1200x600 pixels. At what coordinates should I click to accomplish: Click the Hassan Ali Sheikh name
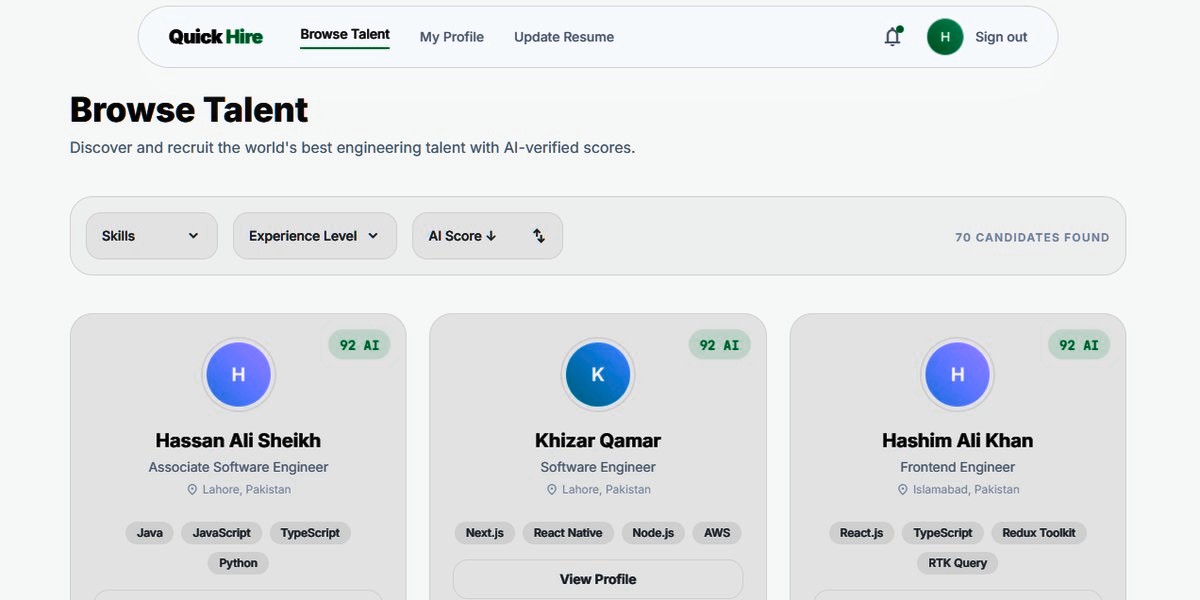coord(238,441)
